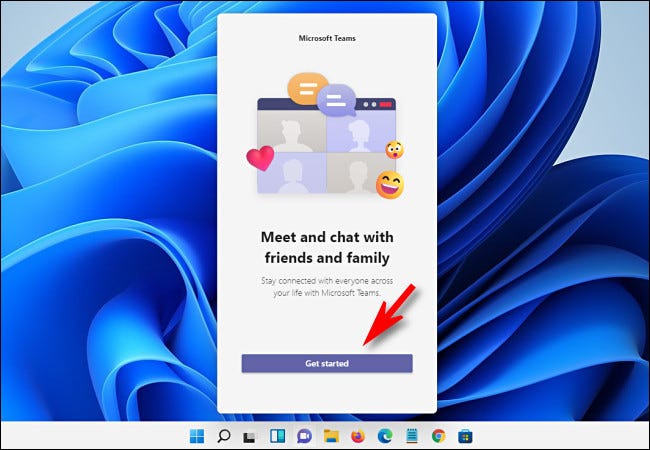
Task: Click the Get started button
Action: coord(326,363)
